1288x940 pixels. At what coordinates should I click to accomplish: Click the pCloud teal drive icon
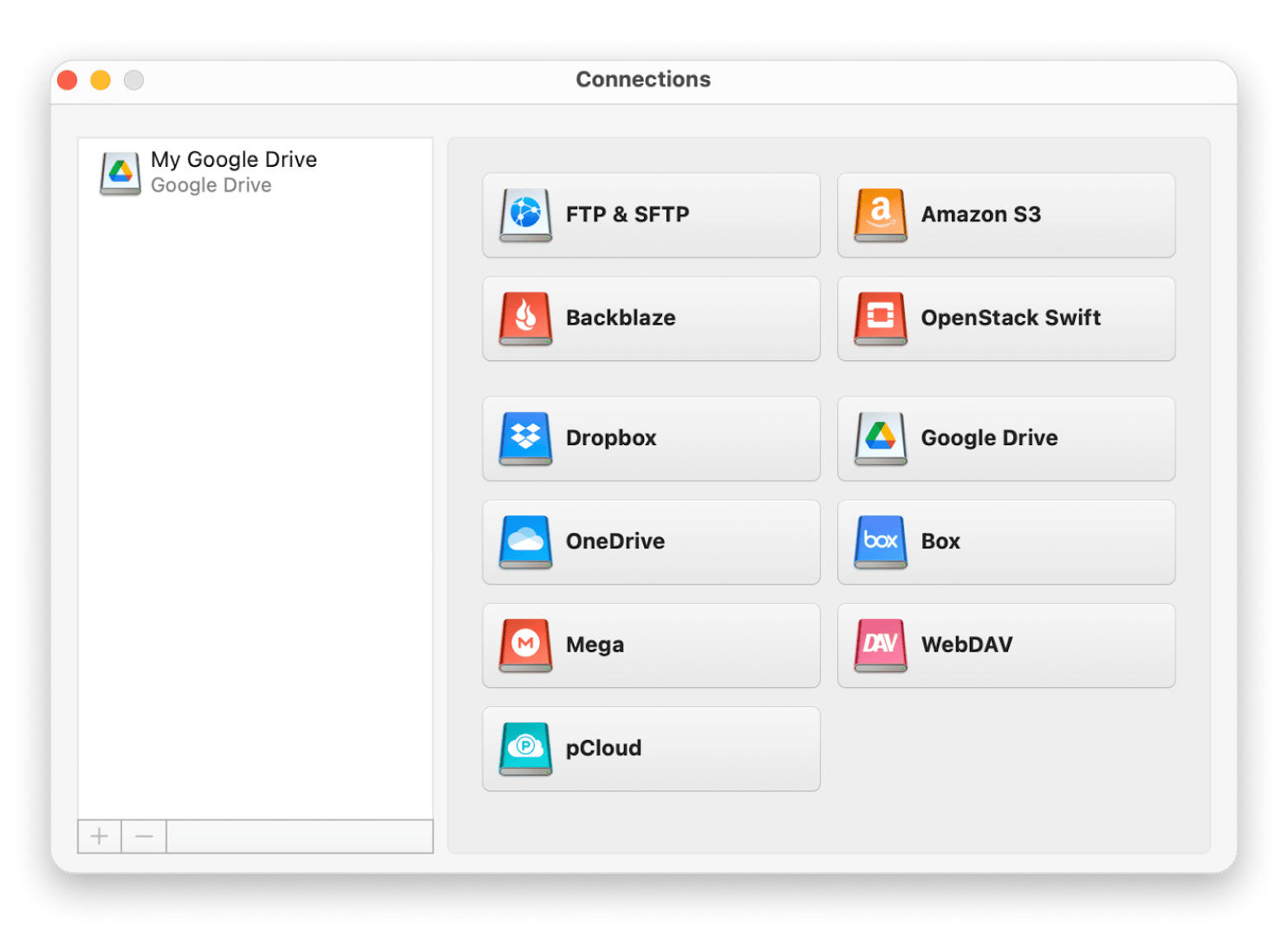point(525,748)
